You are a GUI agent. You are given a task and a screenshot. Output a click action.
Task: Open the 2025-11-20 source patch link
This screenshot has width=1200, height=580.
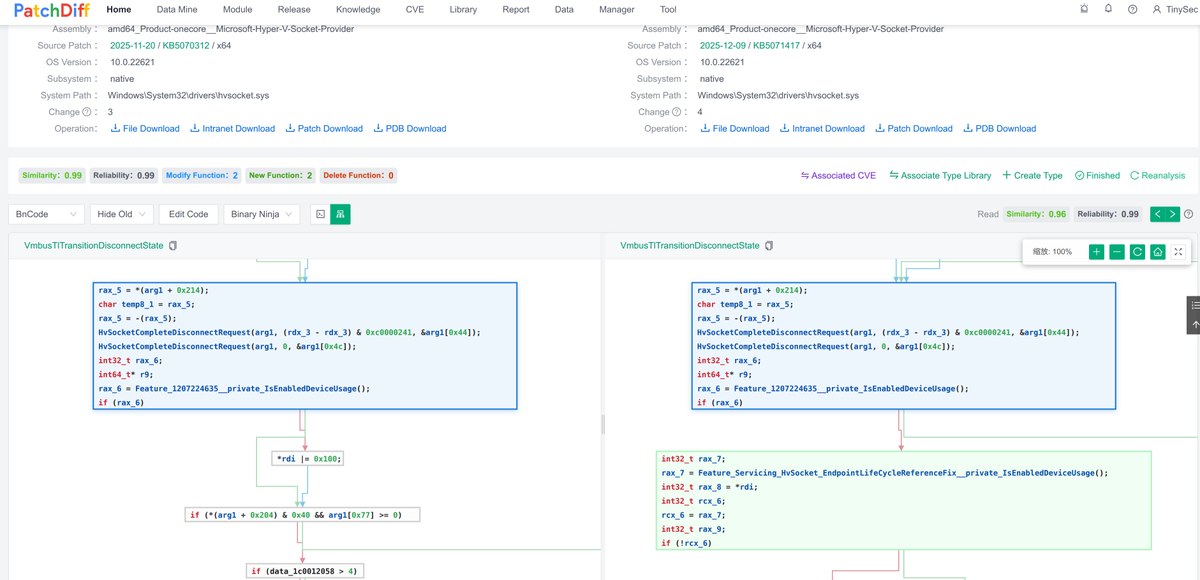tap(132, 45)
